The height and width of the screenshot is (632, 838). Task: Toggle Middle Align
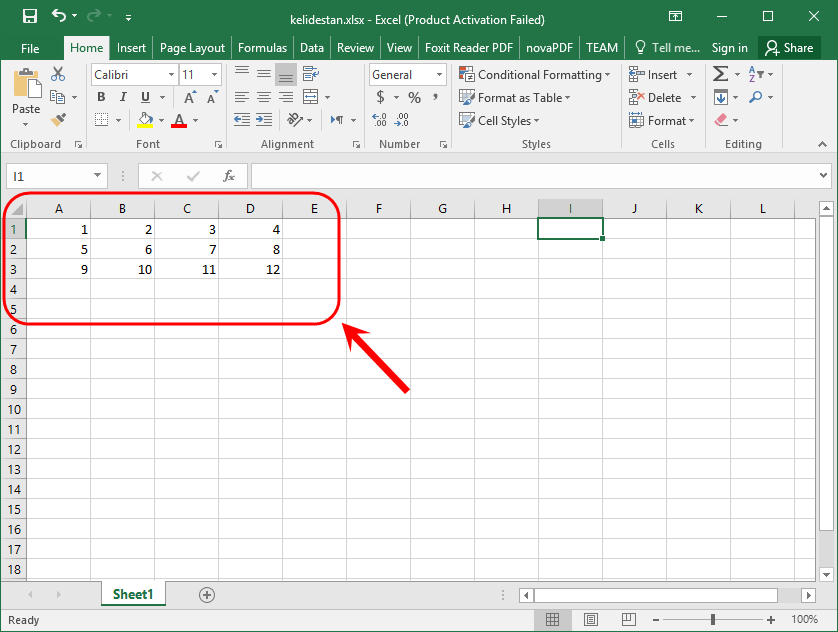(264, 74)
